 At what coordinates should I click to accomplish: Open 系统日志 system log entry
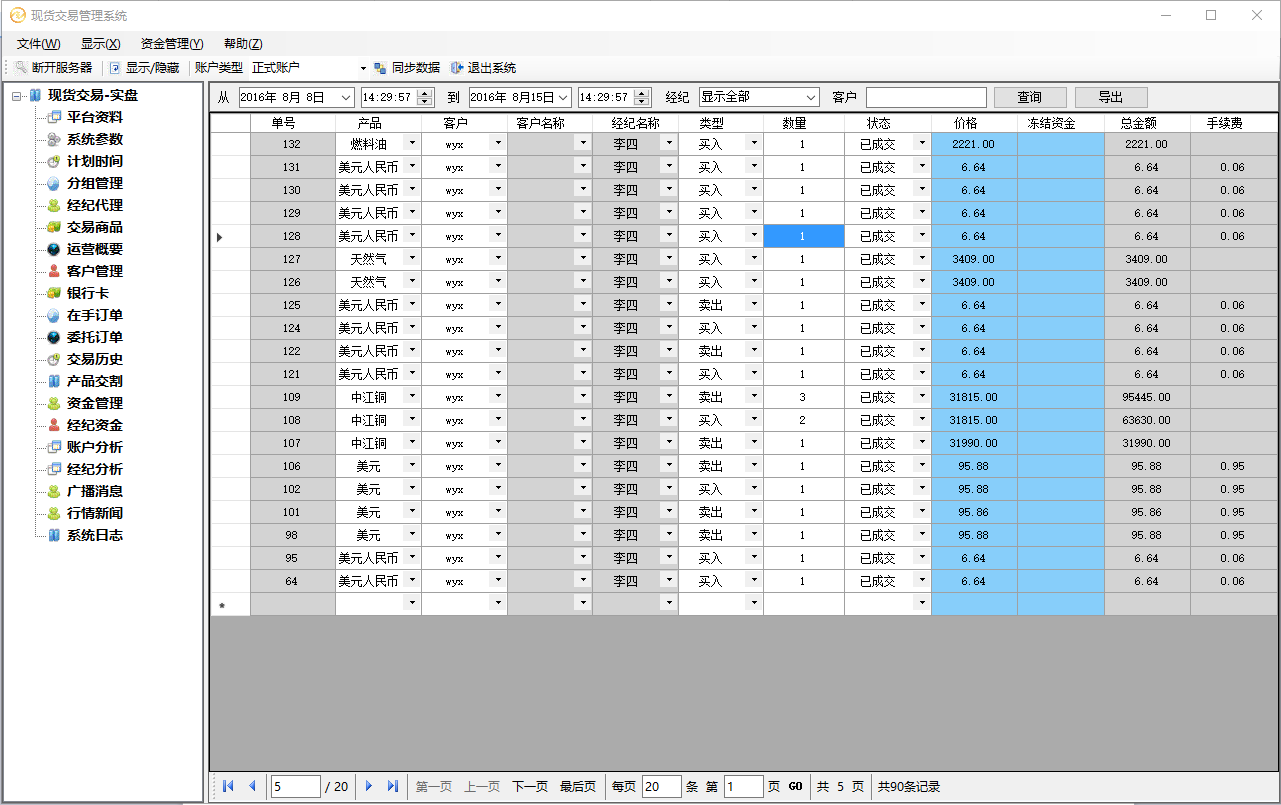point(95,535)
